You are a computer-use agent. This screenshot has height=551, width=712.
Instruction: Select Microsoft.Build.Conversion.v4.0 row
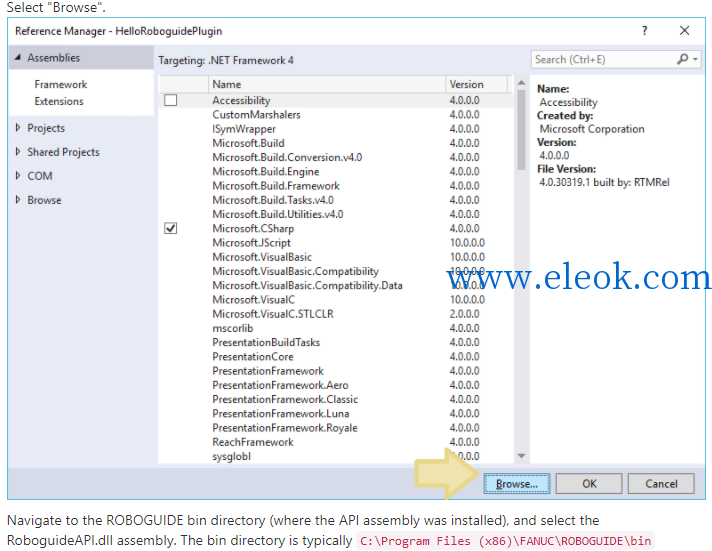click(x=336, y=157)
